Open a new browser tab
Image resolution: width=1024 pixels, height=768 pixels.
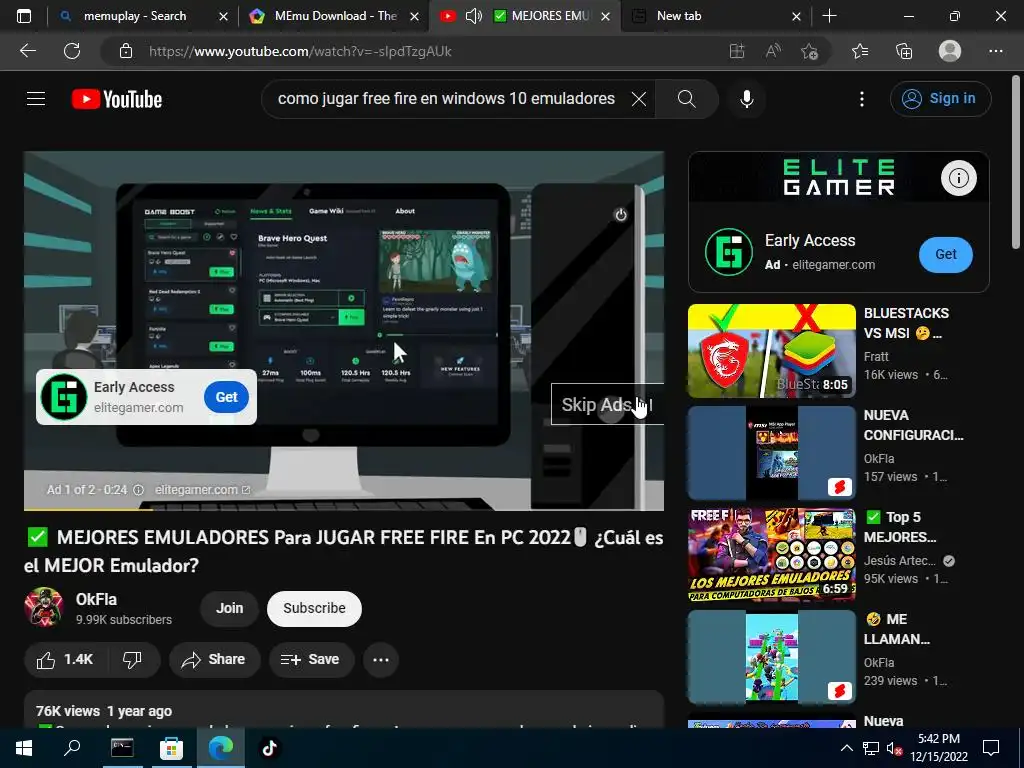tap(829, 16)
